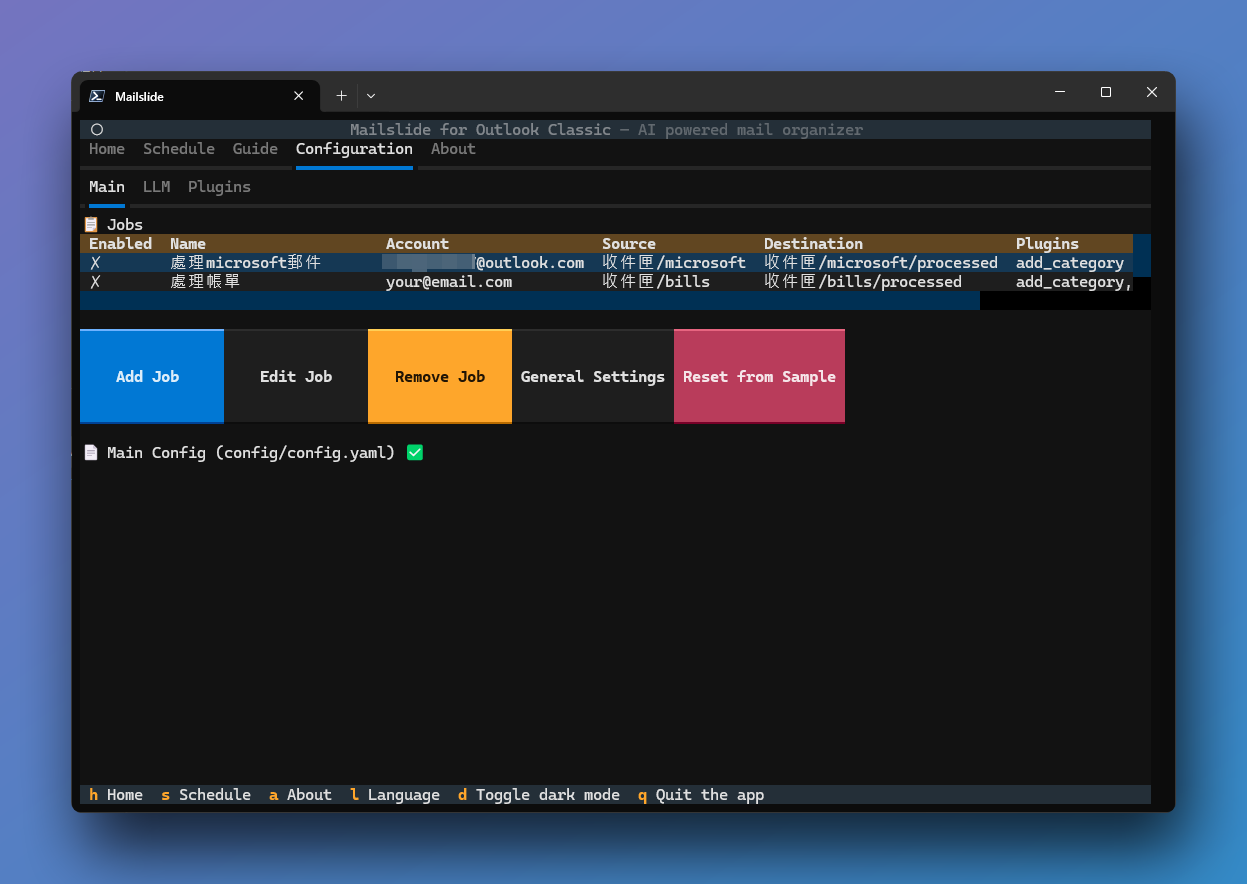Close the Mailslide terminal tab

299,97
